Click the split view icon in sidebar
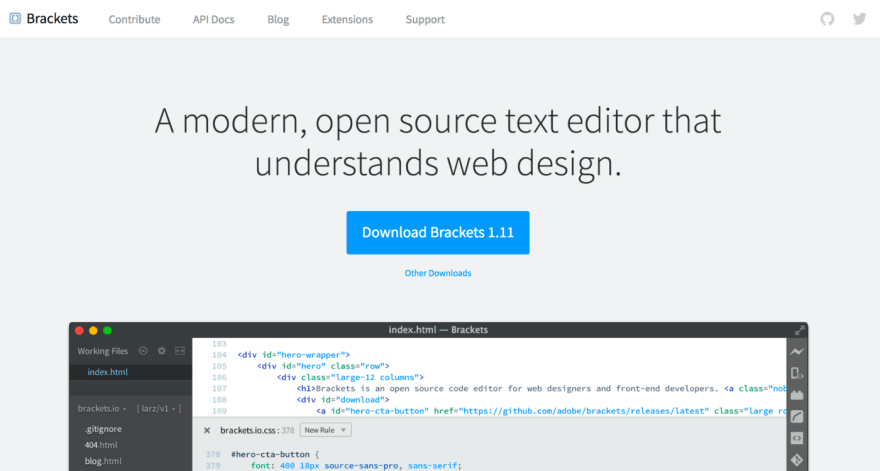The height and width of the screenshot is (471, 880). tap(180, 351)
